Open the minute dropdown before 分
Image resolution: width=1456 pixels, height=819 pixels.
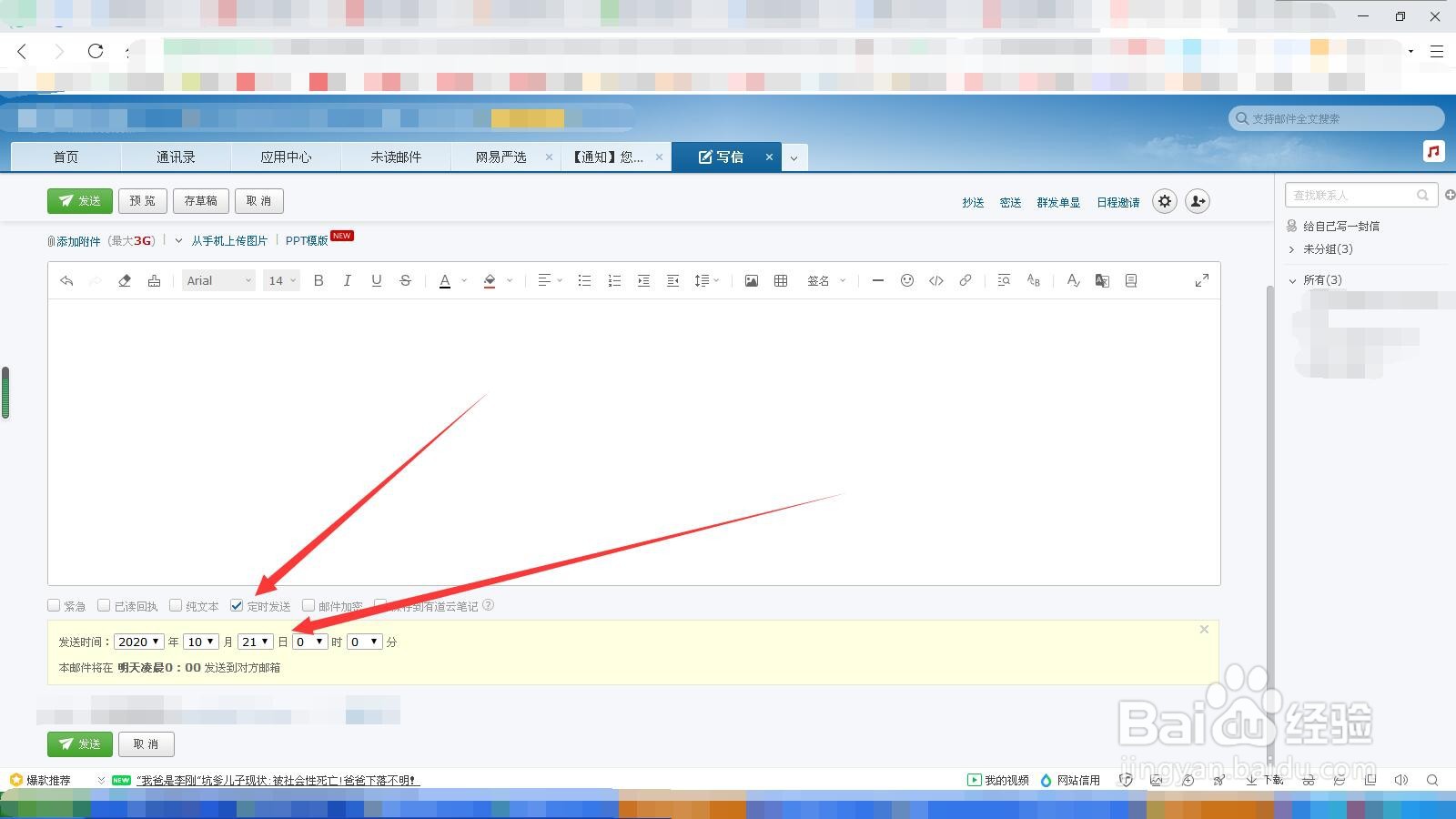365,642
